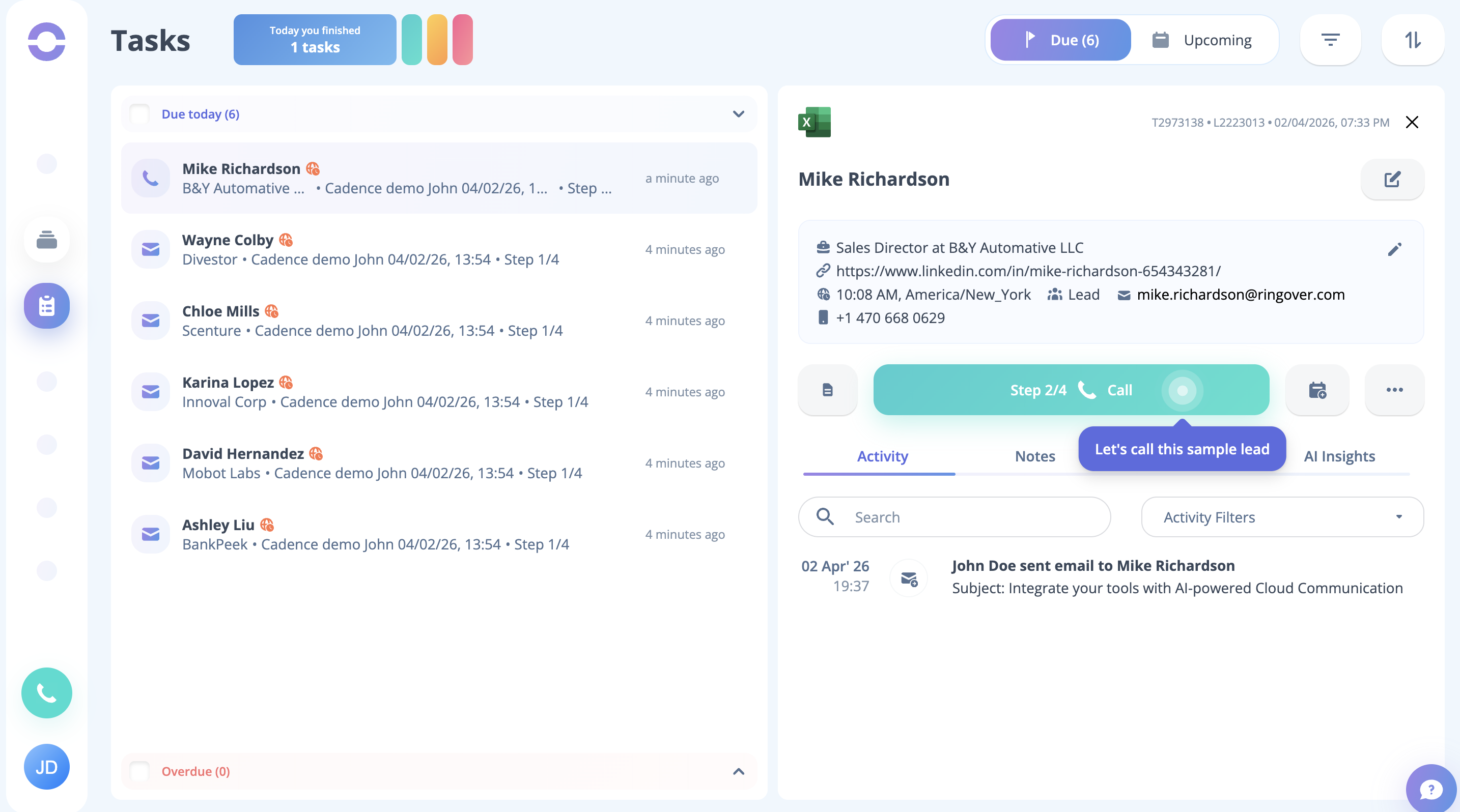Click the document icon left of Call button
This screenshot has height=812, width=1460.
point(827,390)
